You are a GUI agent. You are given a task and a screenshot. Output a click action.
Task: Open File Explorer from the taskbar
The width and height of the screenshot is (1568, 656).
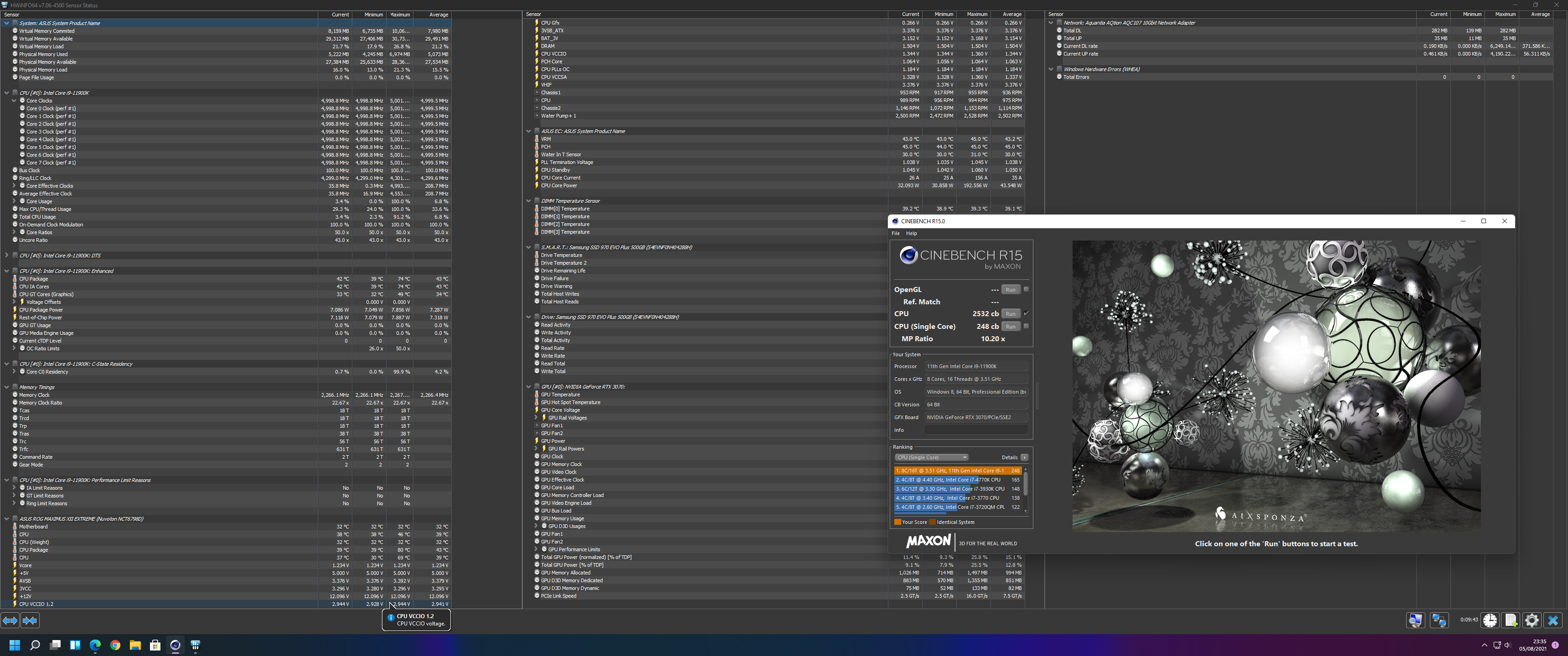135,645
